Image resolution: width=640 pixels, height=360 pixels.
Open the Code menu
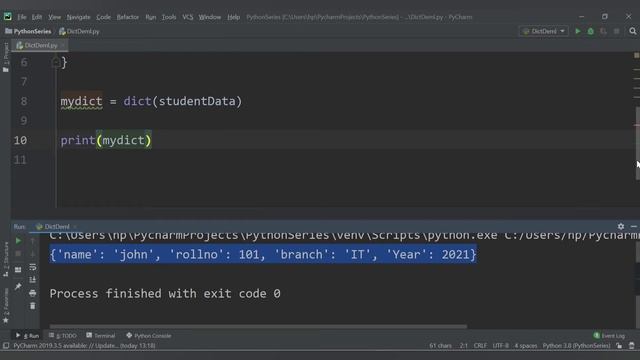click(103, 17)
